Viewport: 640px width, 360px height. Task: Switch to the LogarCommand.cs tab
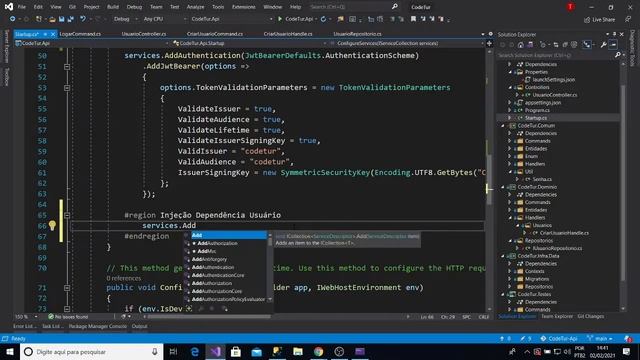point(80,34)
